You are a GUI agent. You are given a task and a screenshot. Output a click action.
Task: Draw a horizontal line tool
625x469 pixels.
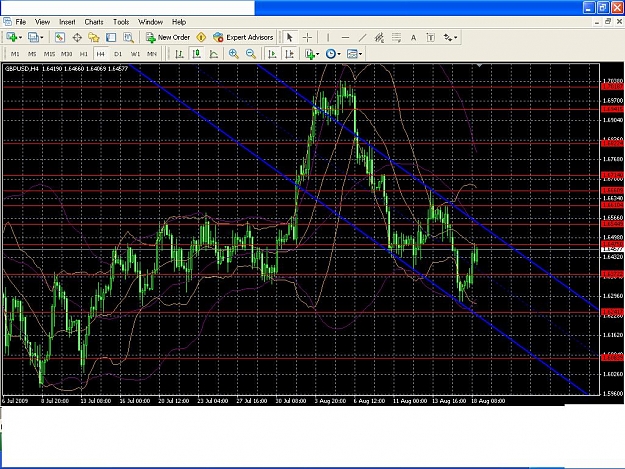346,37
